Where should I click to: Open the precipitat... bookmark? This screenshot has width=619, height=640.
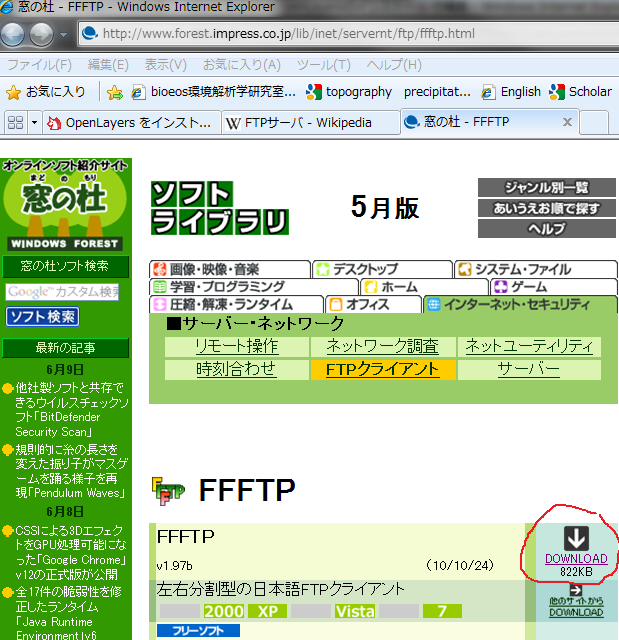pos(437,92)
